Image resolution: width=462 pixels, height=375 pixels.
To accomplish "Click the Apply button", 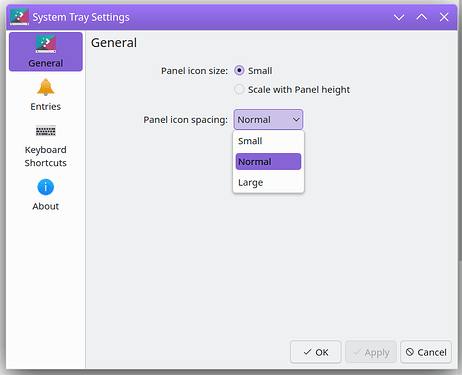I will pyautogui.click(x=371, y=352).
